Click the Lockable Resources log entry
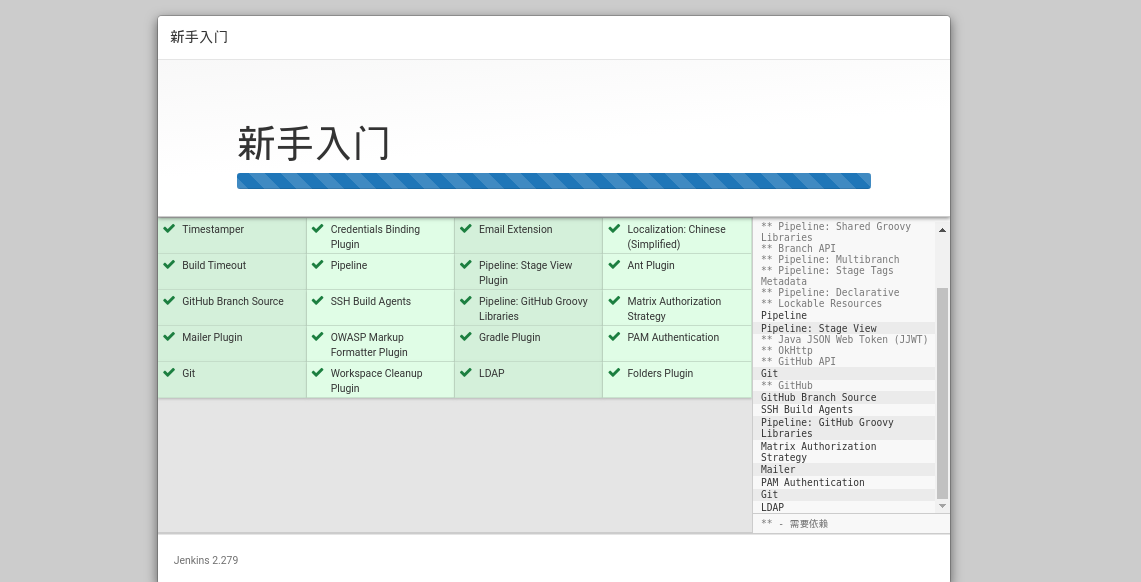 (x=821, y=303)
